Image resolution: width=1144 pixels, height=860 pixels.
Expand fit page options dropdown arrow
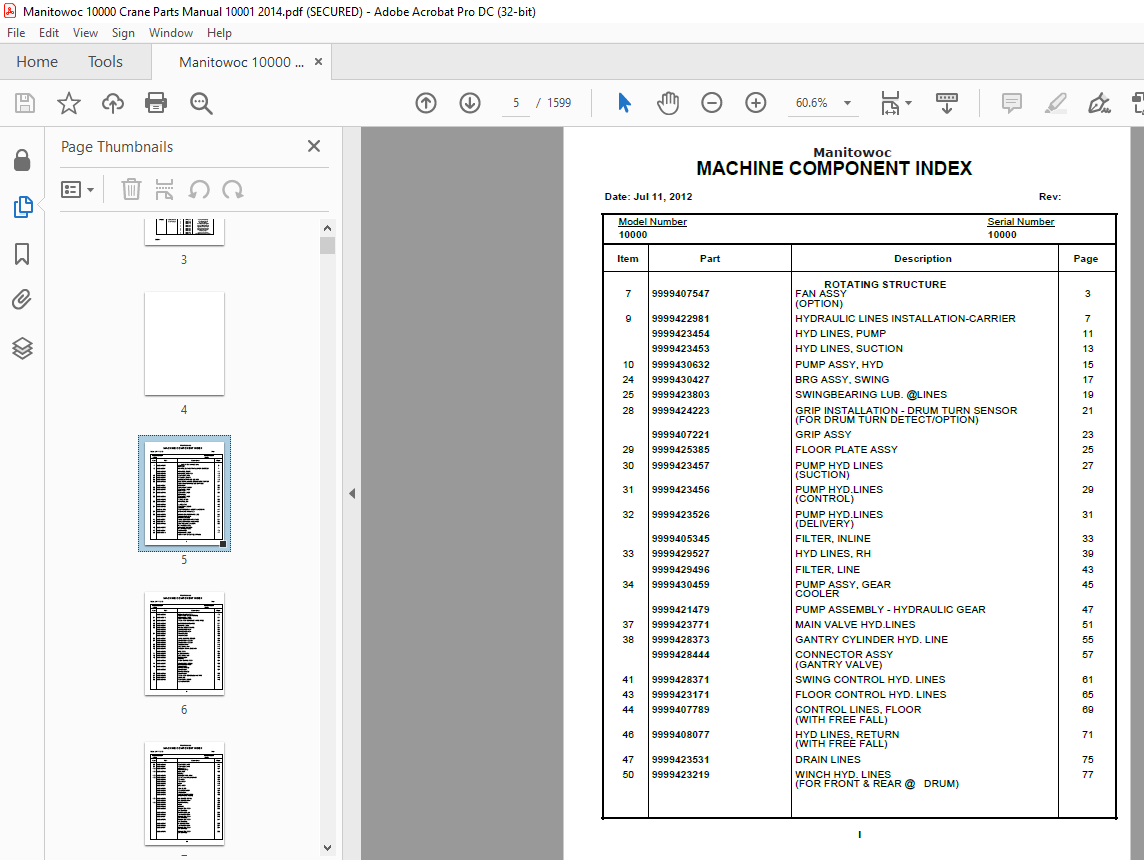tap(908, 103)
